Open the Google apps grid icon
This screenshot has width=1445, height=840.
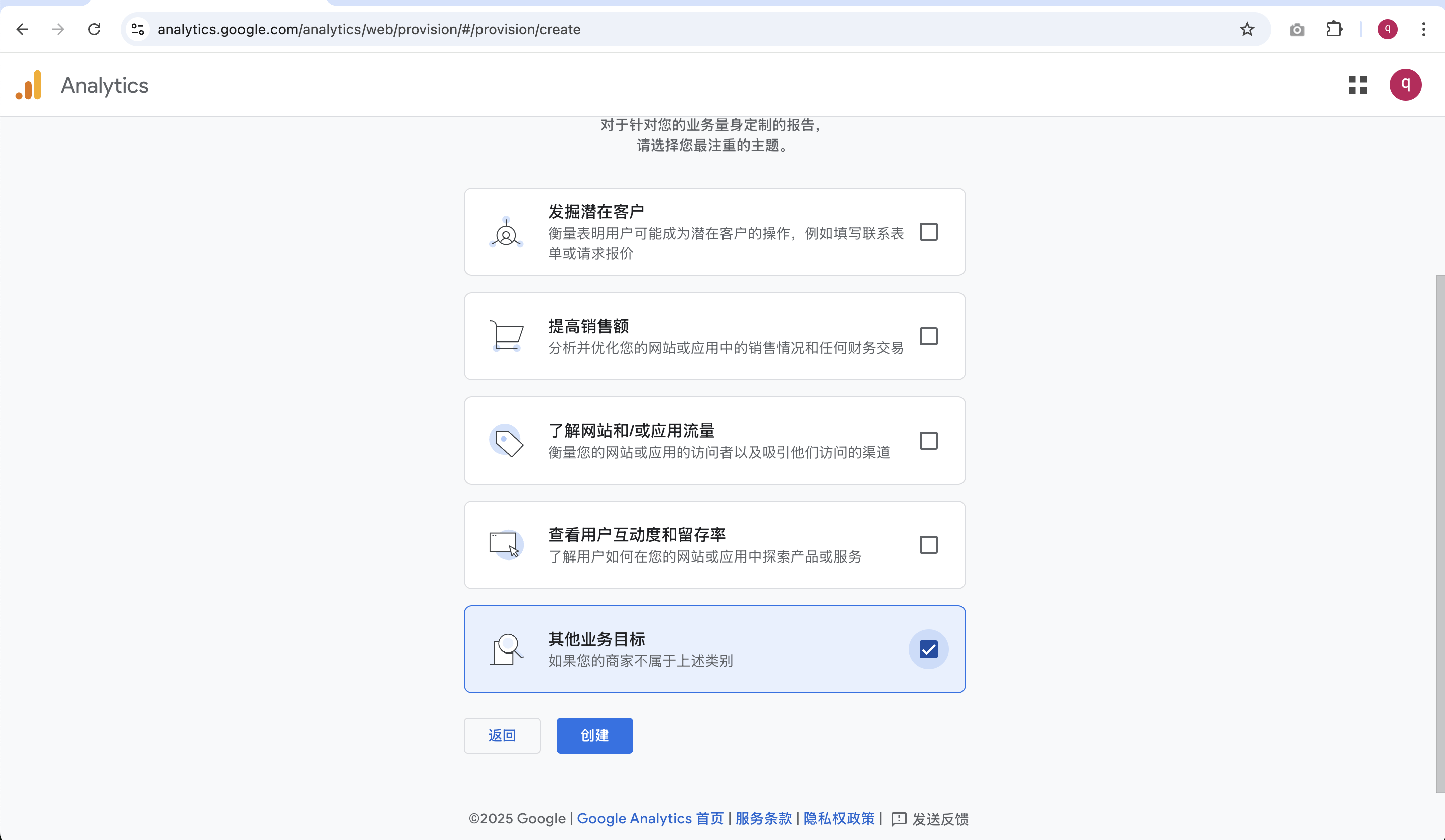coord(1357,85)
